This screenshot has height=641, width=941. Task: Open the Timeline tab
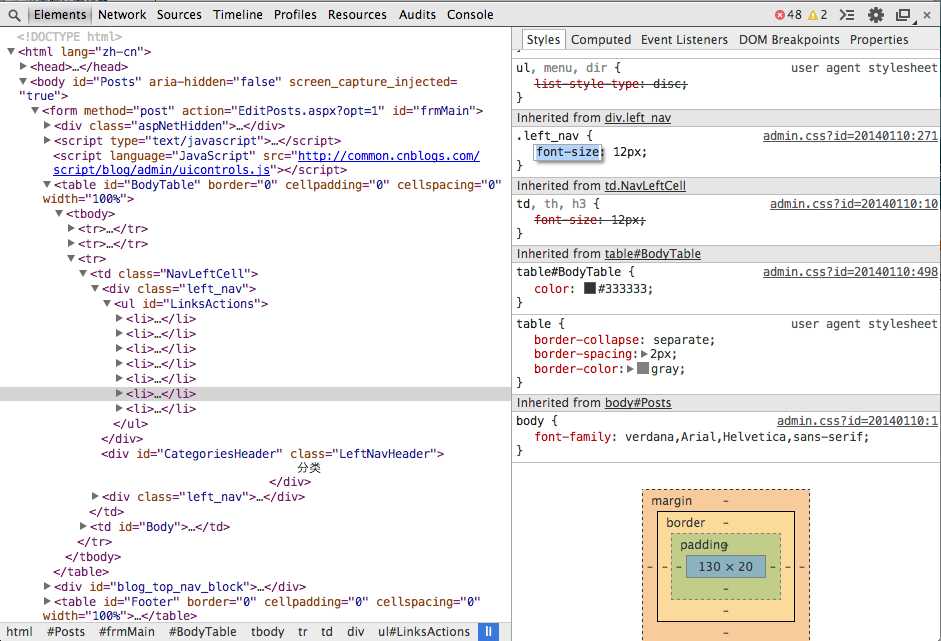(x=238, y=14)
